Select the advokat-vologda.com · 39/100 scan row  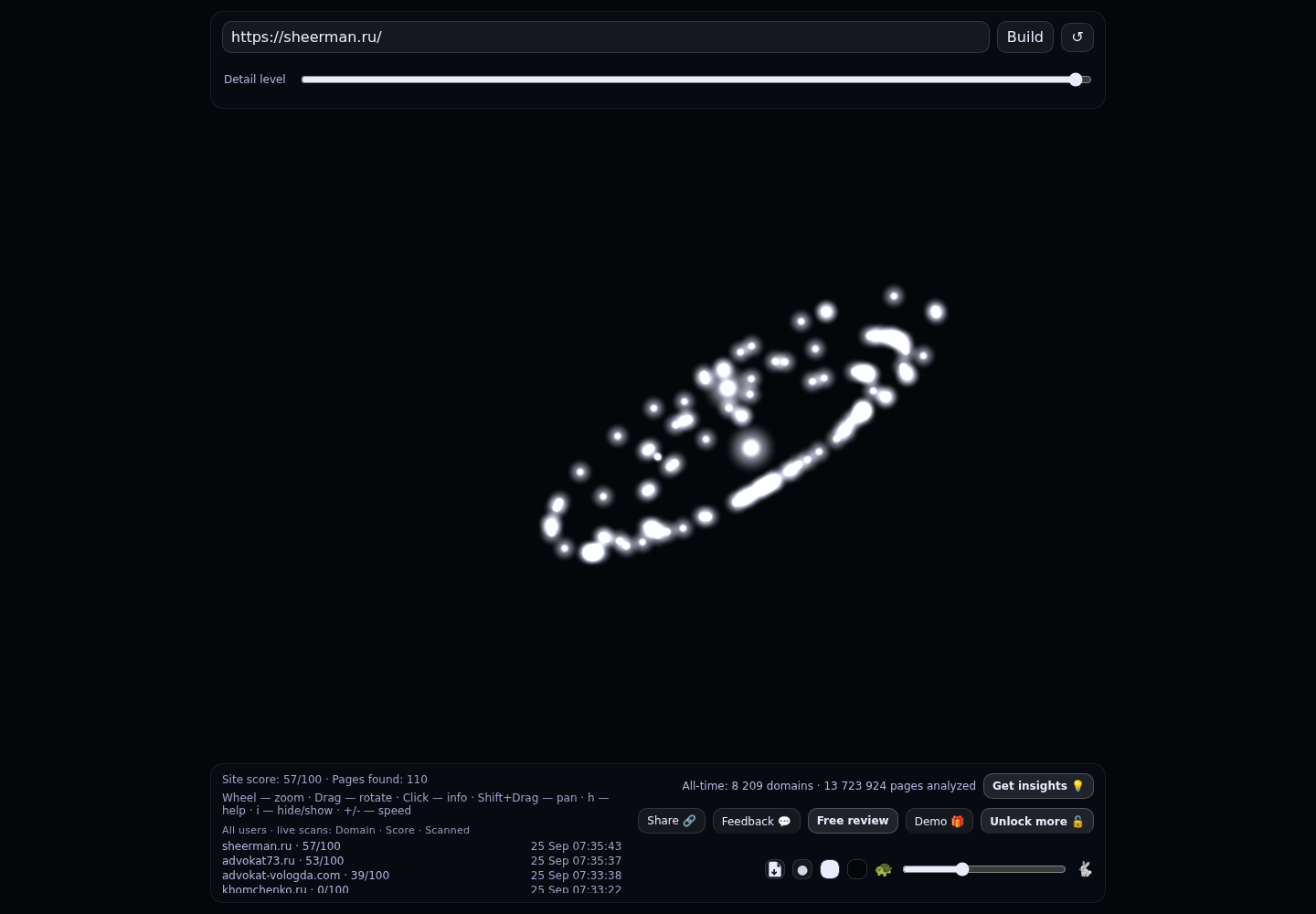[421, 876]
